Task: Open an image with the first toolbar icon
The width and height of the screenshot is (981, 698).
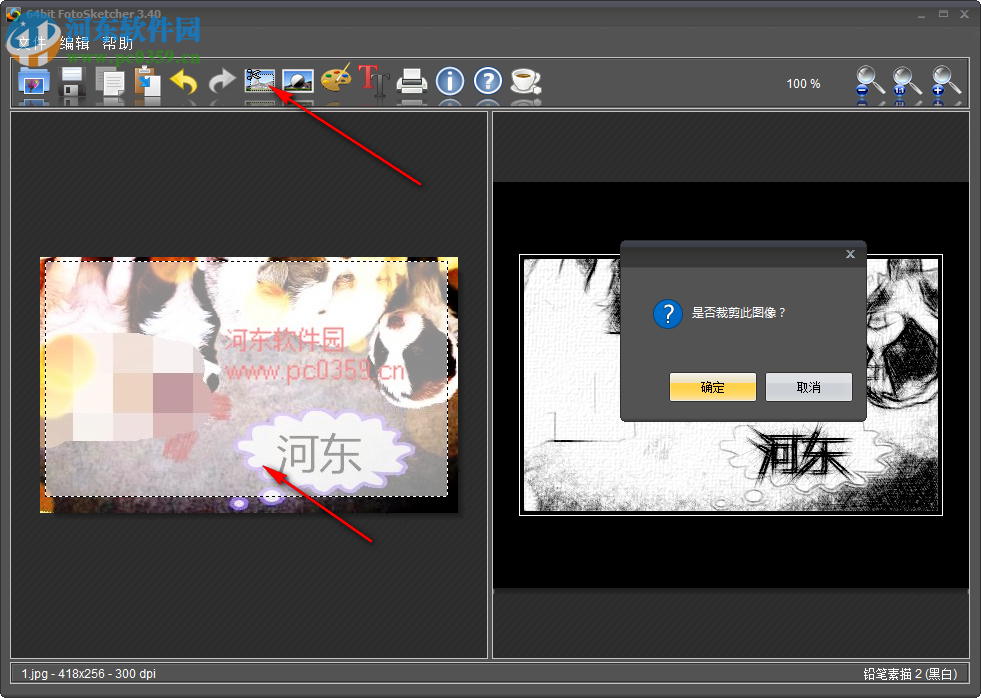Action: [x=33, y=83]
